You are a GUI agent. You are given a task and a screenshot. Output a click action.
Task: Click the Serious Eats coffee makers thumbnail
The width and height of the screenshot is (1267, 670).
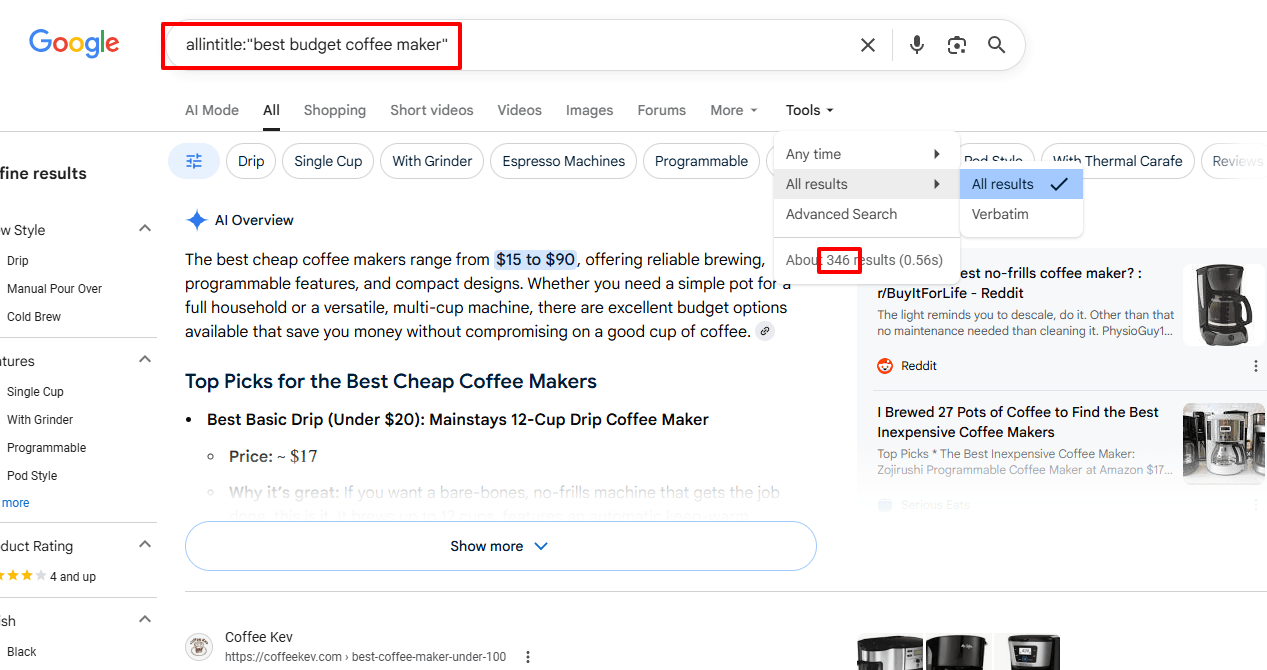pos(1223,444)
